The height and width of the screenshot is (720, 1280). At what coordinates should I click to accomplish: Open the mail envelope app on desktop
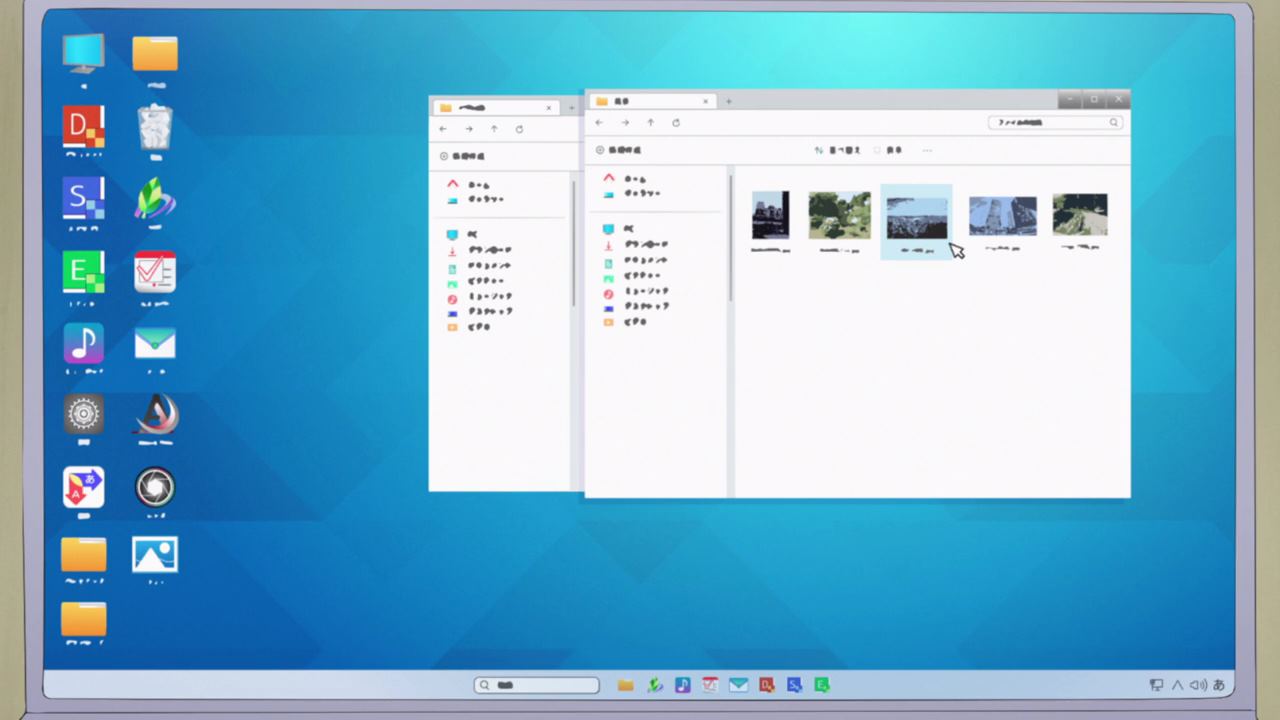155,343
